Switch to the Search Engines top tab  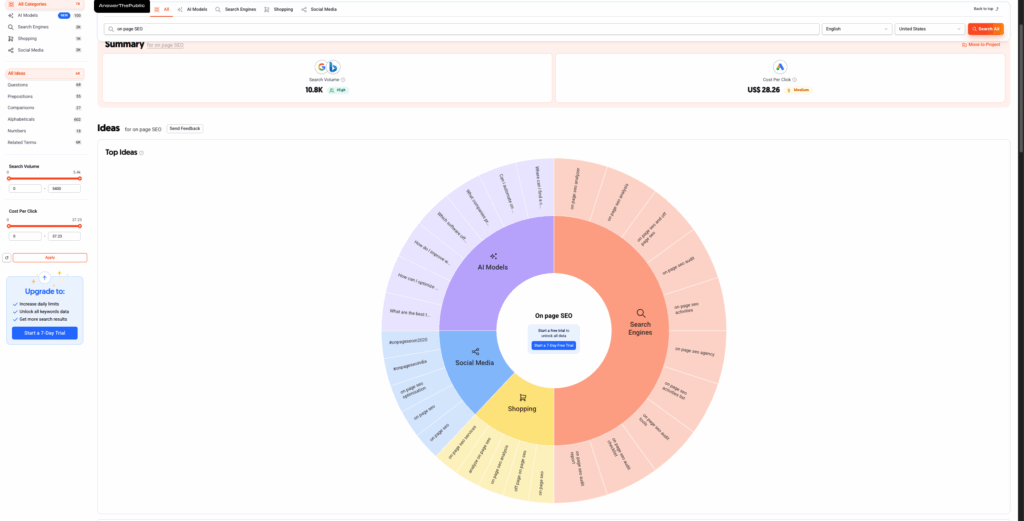(235, 10)
